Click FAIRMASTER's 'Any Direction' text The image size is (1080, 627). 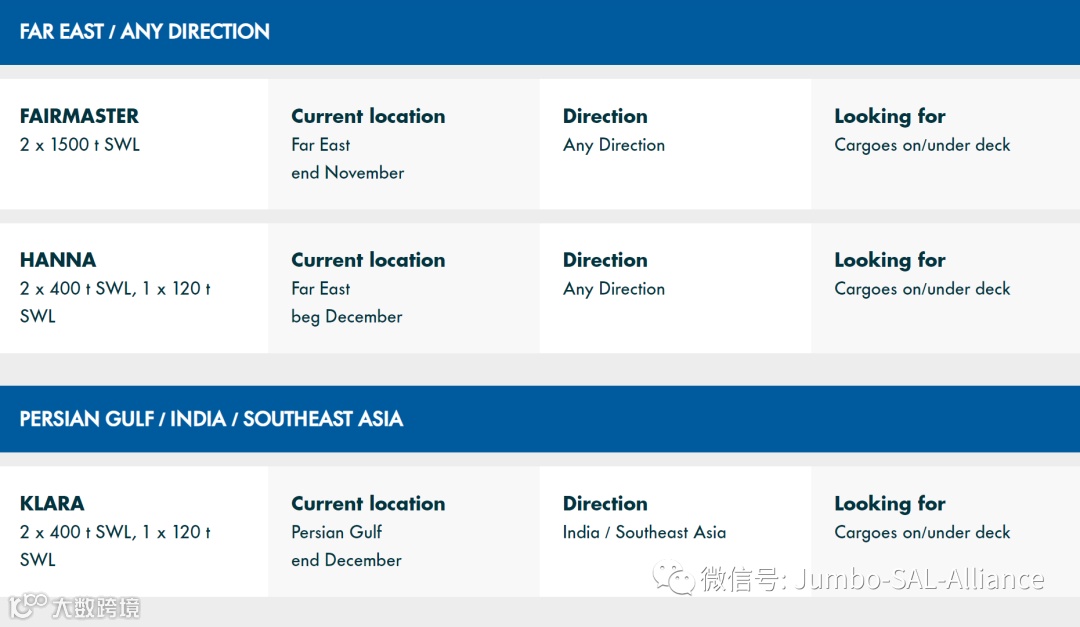[x=614, y=145]
